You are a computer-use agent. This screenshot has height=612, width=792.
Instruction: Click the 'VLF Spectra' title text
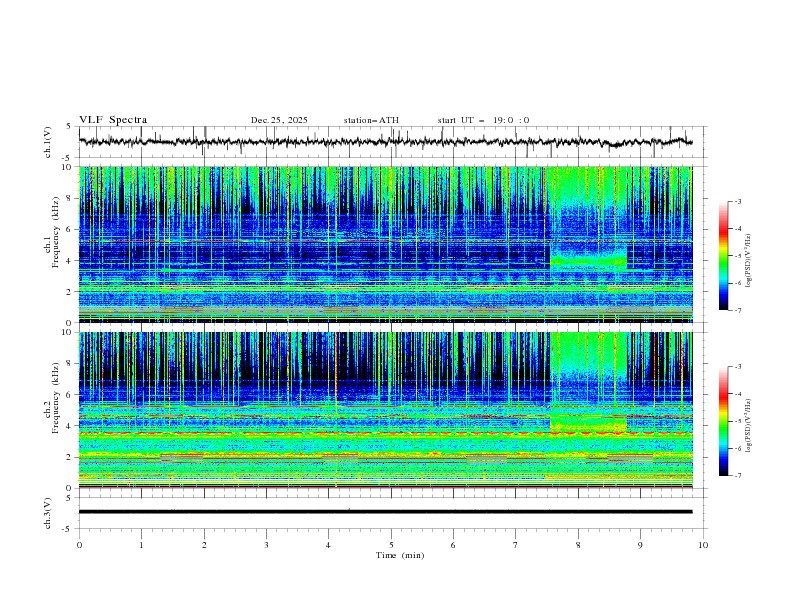coord(113,120)
